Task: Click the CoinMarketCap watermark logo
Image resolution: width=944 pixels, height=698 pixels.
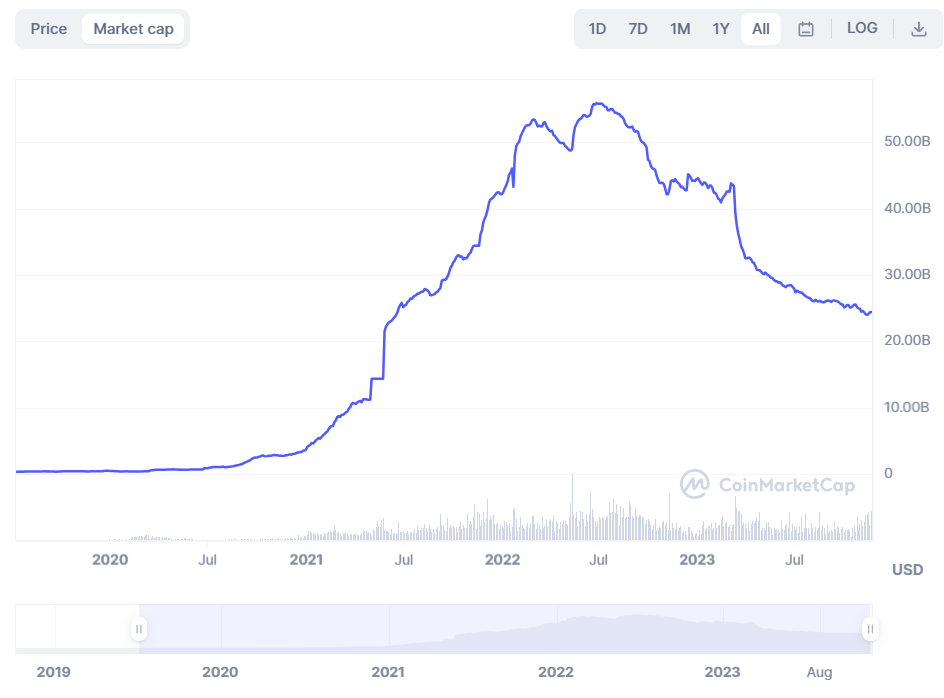Action: [768, 485]
